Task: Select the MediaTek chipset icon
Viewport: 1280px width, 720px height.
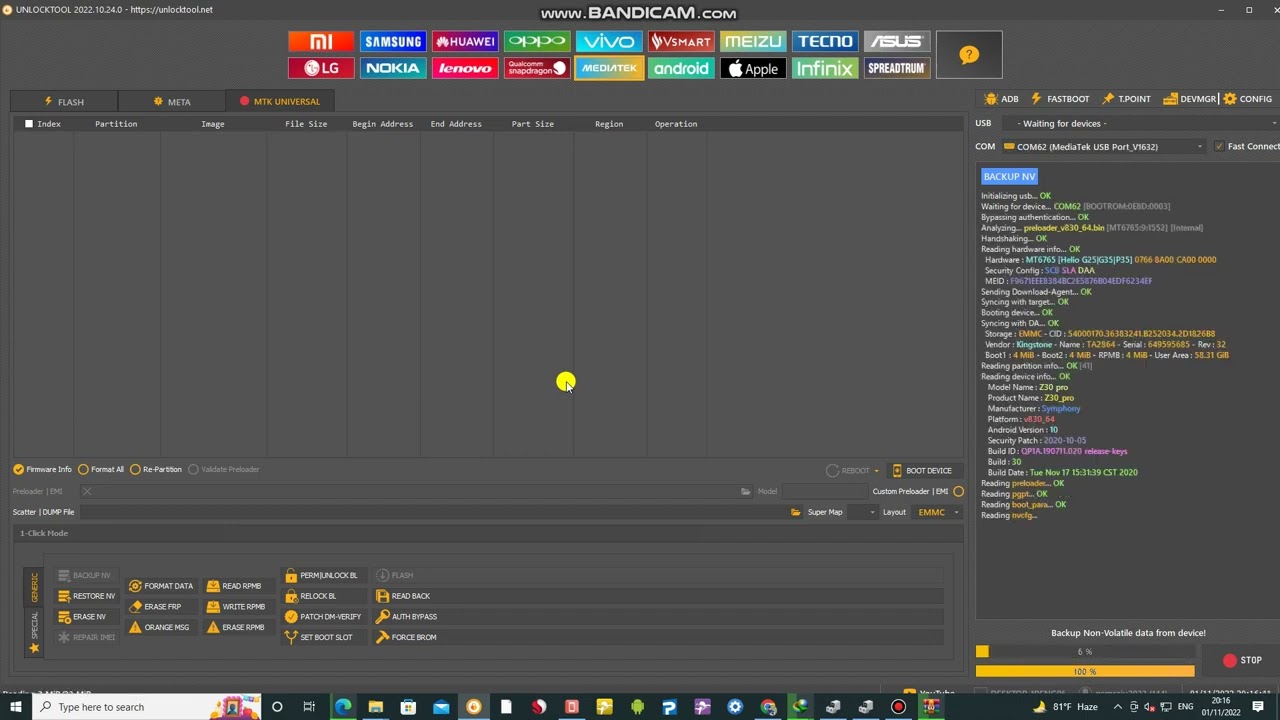Action: [609, 68]
